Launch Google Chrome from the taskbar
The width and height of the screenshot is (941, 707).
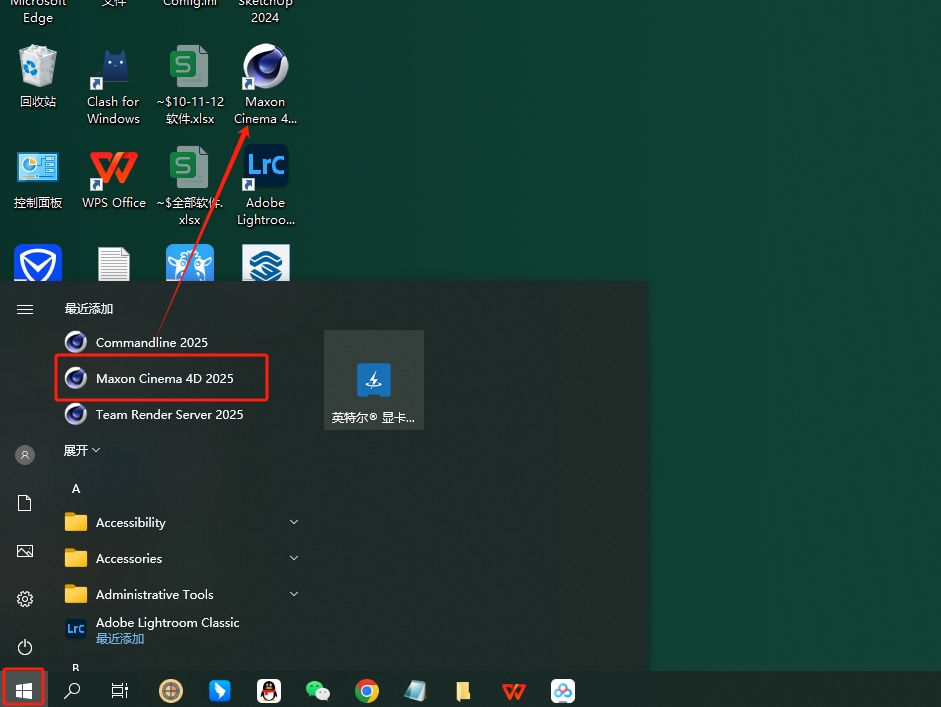pyautogui.click(x=367, y=691)
